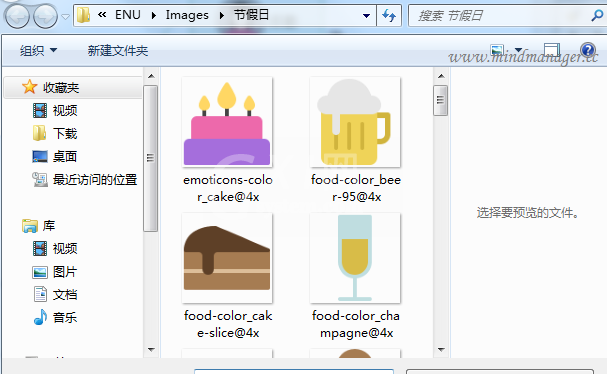
Task: Click the 最近访问的位置 icon
Action: click(x=39, y=179)
